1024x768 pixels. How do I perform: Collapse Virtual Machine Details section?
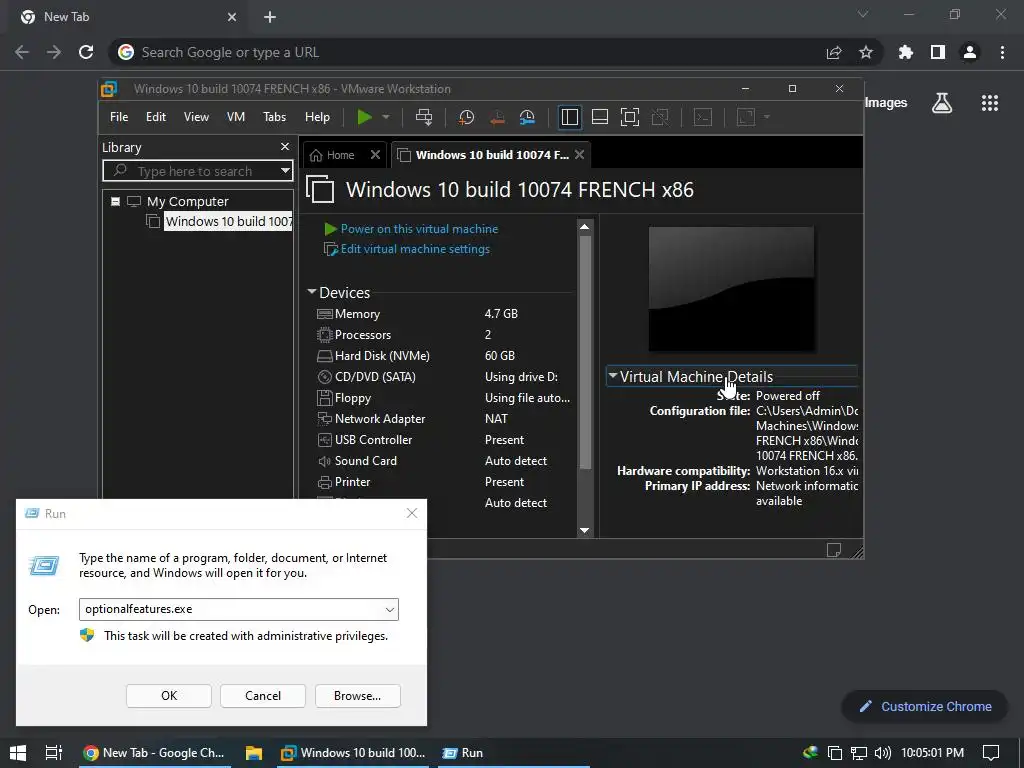tap(613, 376)
